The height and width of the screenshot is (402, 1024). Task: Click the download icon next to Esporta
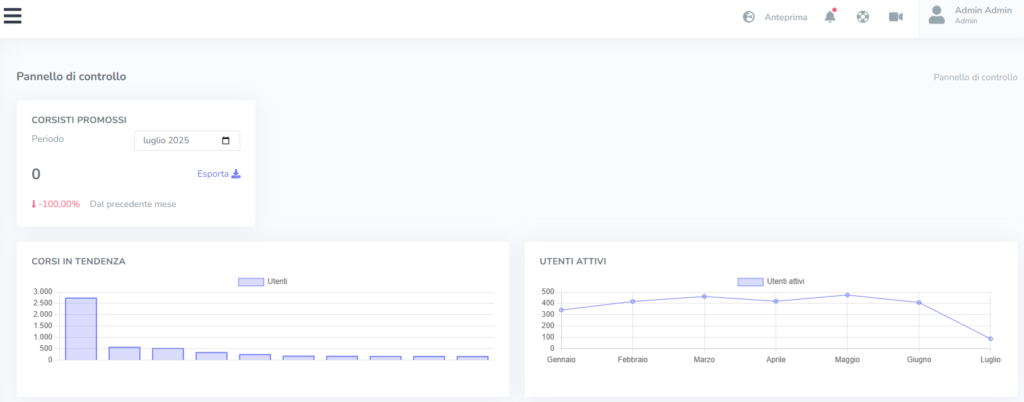click(x=236, y=173)
